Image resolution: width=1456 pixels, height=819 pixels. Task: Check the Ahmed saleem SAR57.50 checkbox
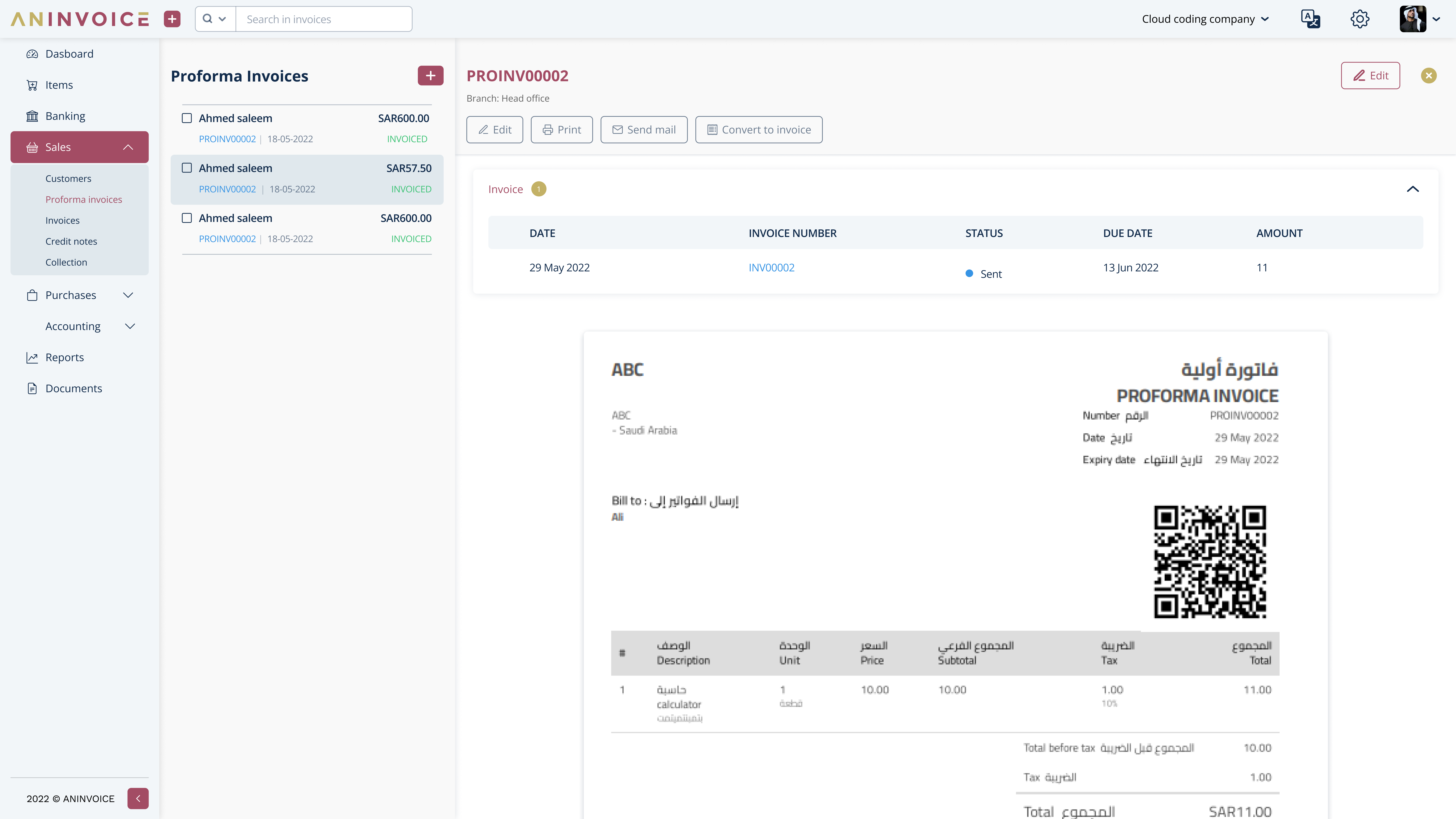tap(187, 168)
